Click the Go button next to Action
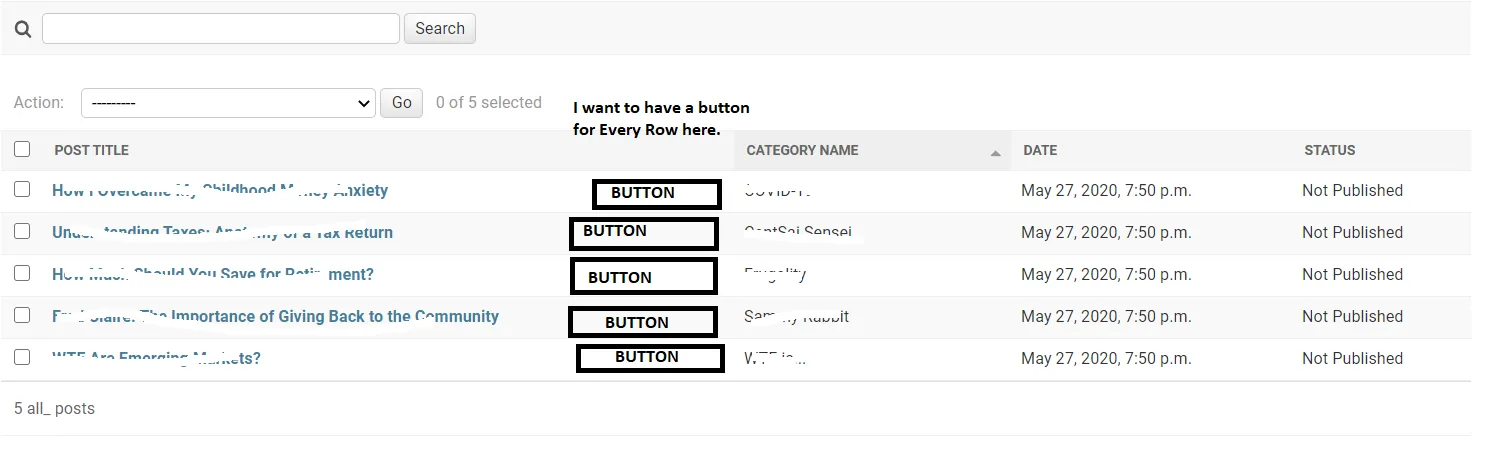The height and width of the screenshot is (471, 1491). point(402,103)
